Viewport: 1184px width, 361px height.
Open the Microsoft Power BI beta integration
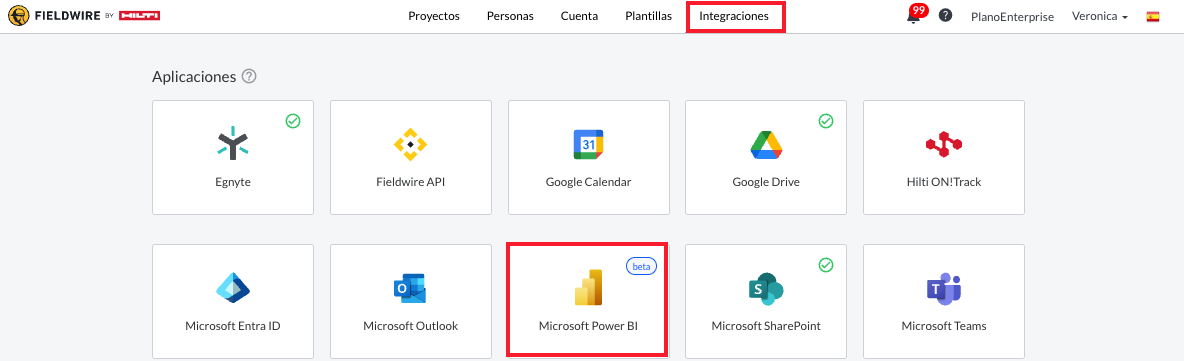point(587,299)
